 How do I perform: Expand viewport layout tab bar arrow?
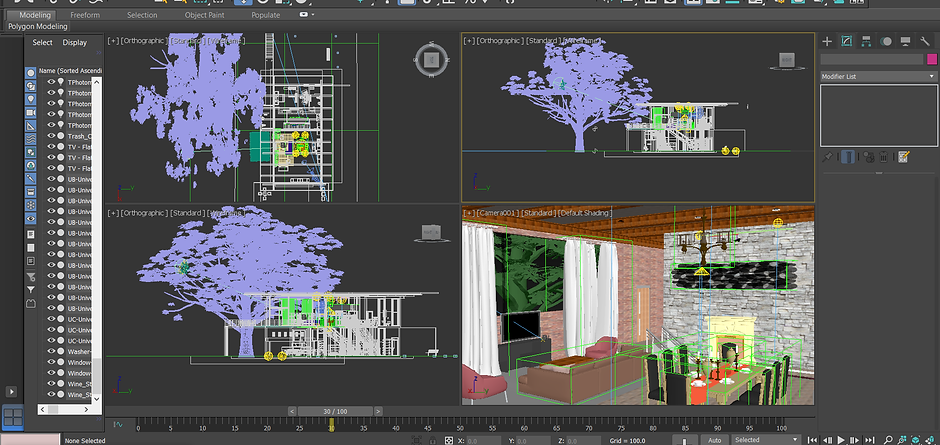pos(11,392)
